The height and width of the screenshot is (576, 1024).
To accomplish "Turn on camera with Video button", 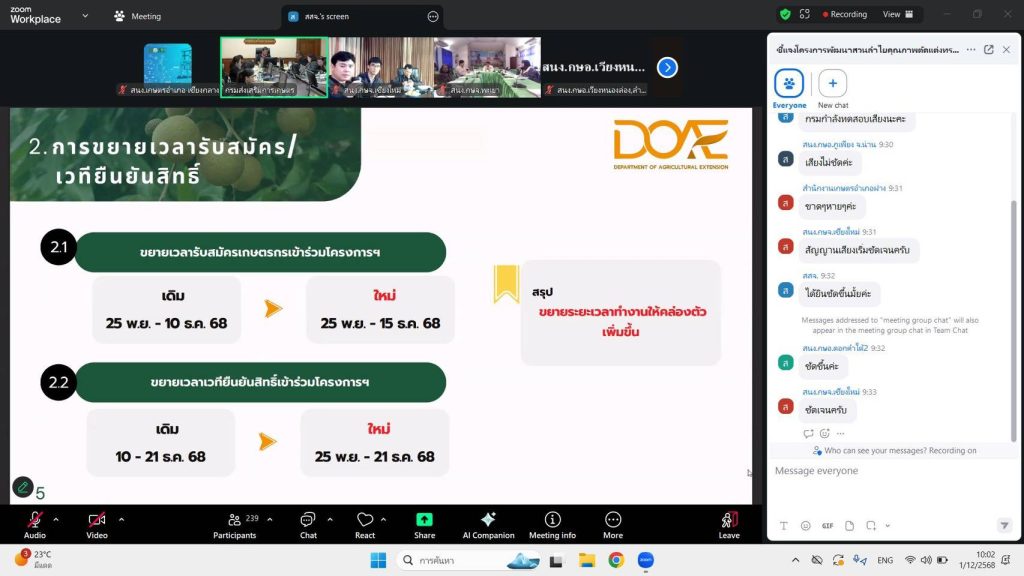I will (97, 521).
